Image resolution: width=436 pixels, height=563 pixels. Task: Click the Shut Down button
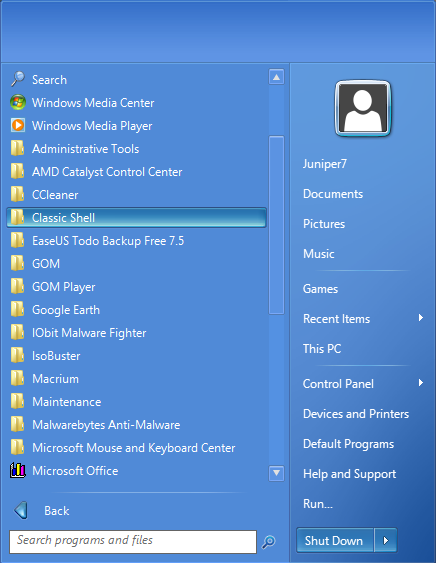tap(335, 540)
